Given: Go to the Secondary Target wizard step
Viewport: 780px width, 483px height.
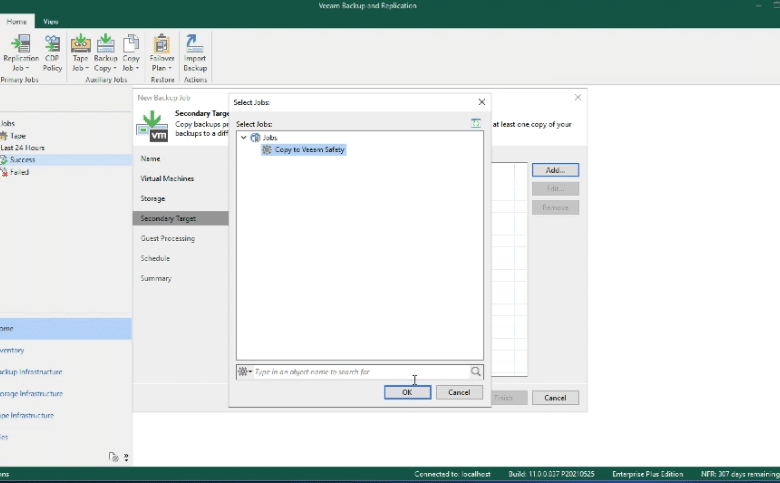Looking at the screenshot, I should [181, 218].
